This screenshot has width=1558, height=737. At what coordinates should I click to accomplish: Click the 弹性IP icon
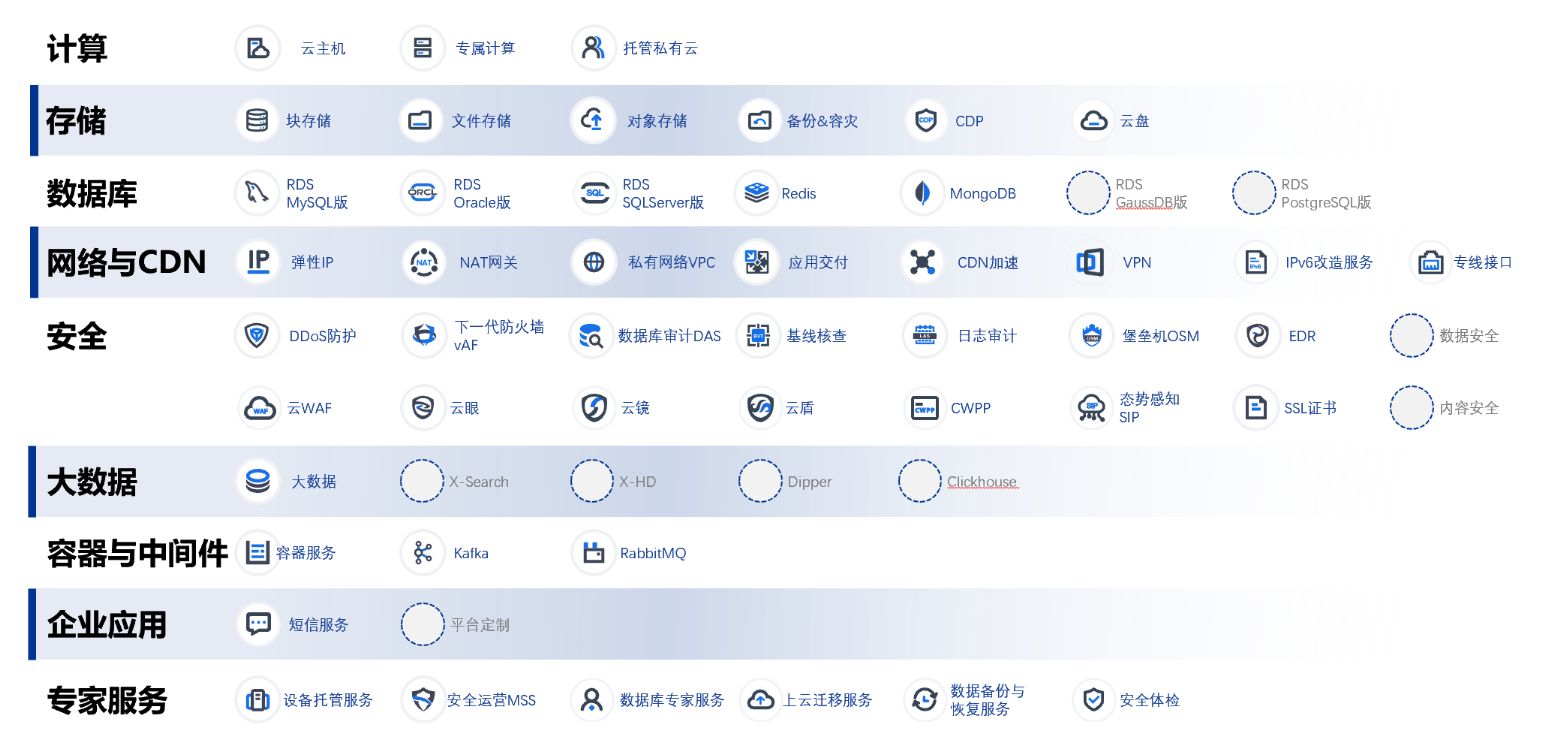tap(258, 262)
